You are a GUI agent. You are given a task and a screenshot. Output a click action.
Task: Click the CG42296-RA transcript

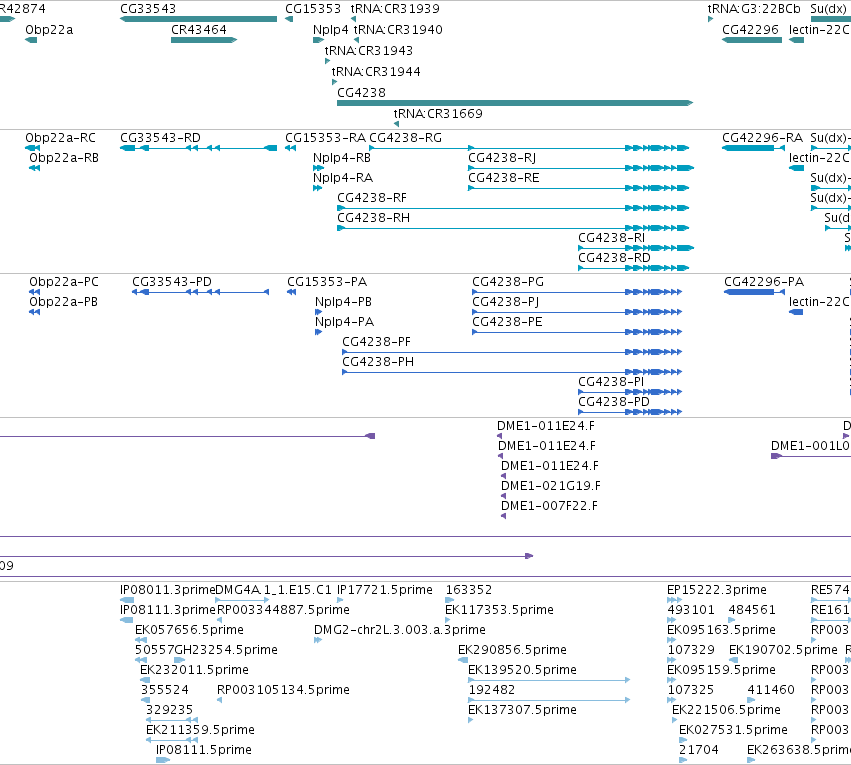(x=753, y=148)
